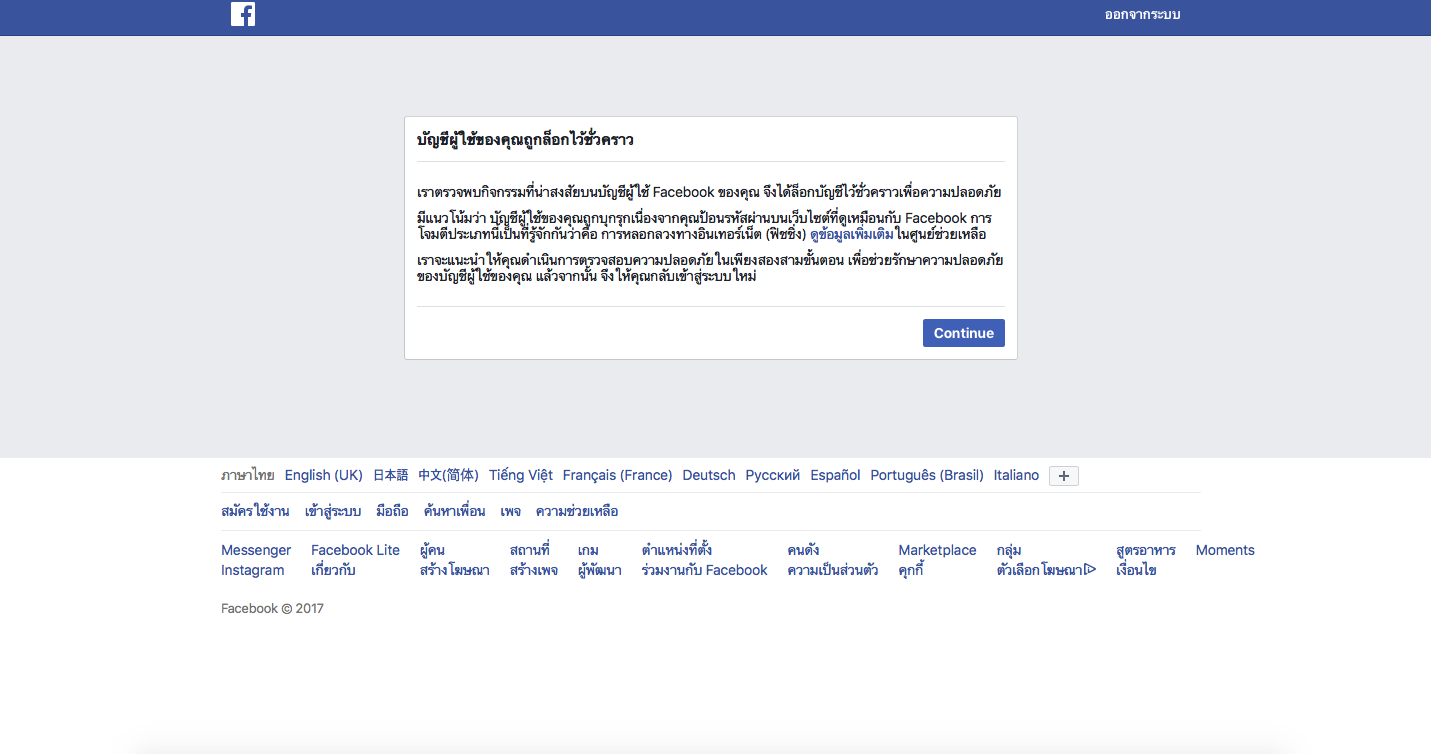The image size is (1431, 754).
Task: Open the ผู้คน people link
Action: pyautogui.click(x=433, y=550)
